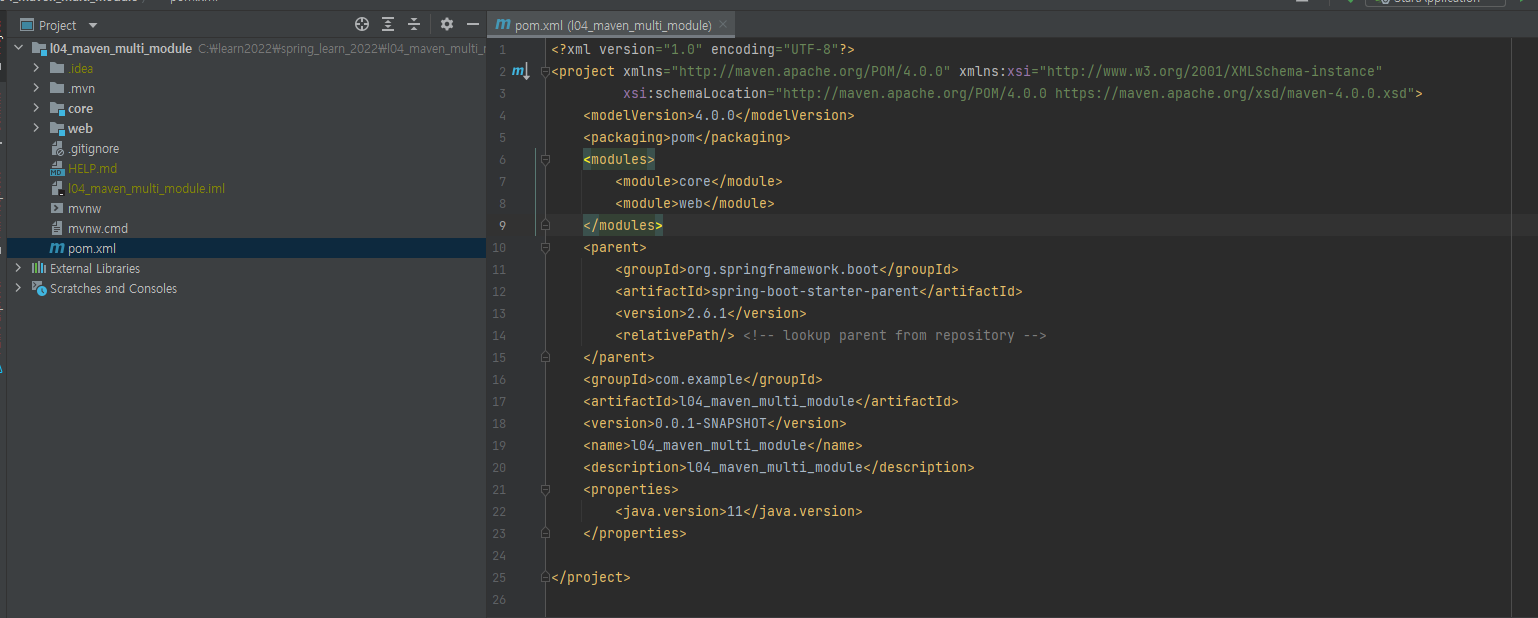Collapse the l04_maven_multi_module root node

click(18, 48)
